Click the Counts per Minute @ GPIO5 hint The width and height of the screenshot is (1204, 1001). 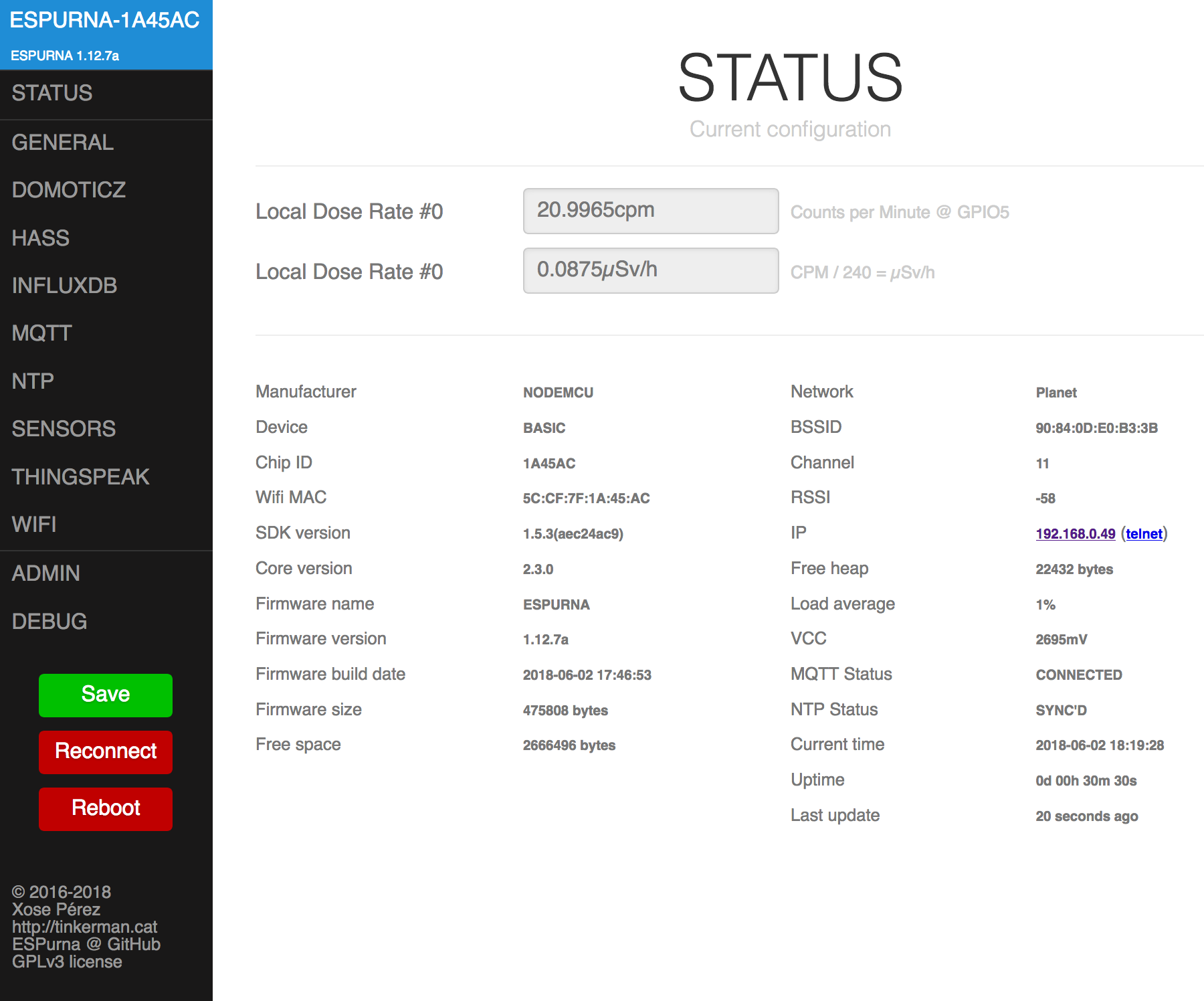click(900, 213)
